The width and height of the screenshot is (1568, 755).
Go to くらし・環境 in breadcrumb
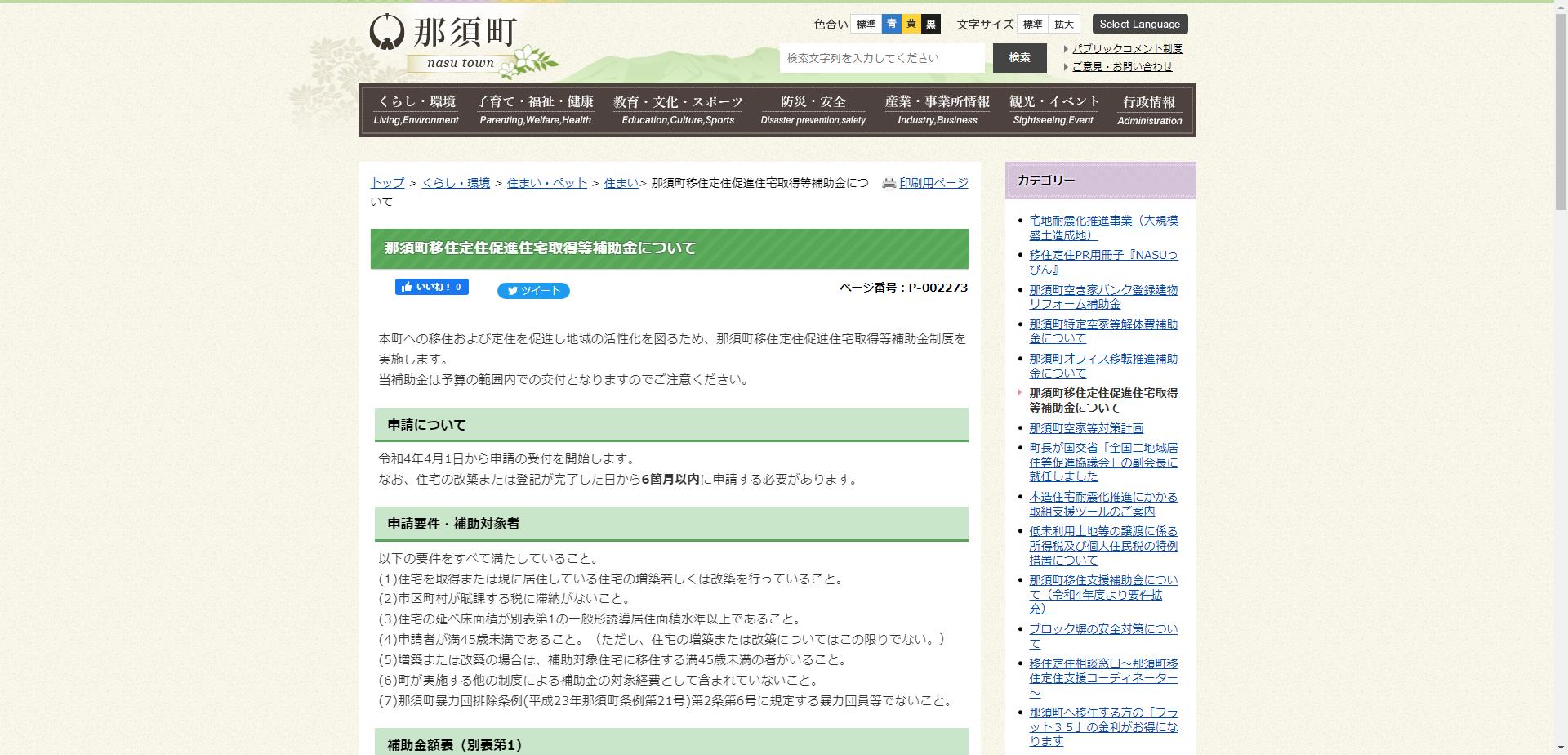(456, 183)
